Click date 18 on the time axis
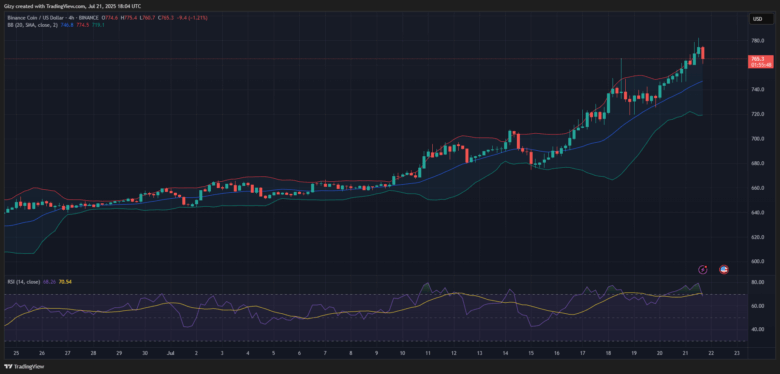The height and width of the screenshot is (374, 780). (608, 353)
